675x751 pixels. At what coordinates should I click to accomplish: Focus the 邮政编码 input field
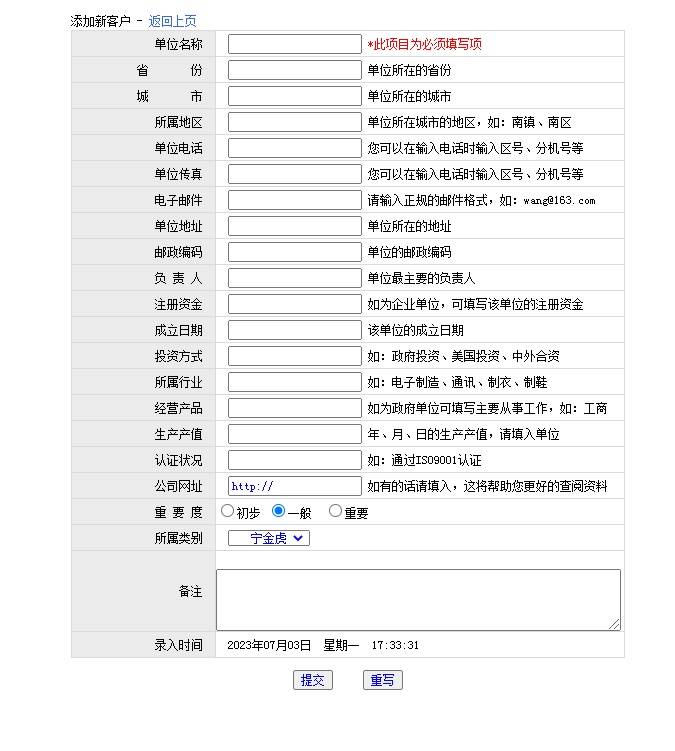[x=295, y=252]
